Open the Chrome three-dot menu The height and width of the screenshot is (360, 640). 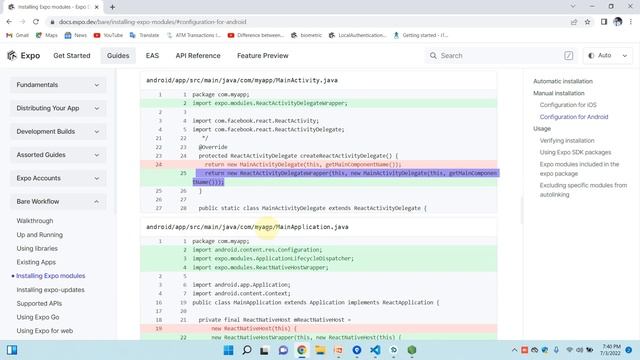pyautogui.click(x=631, y=22)
